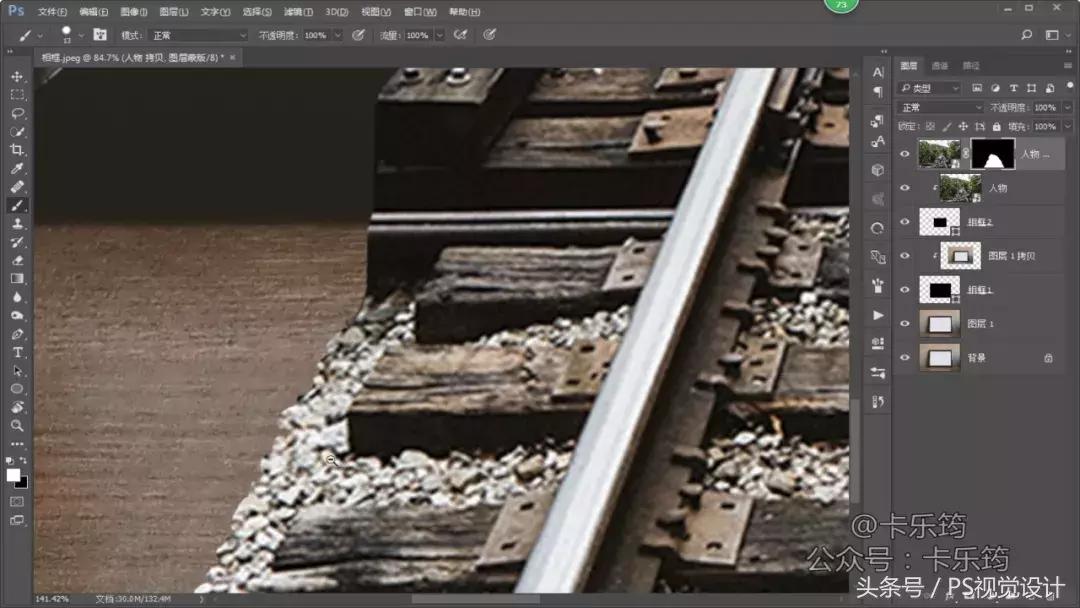The width and height of the screenshot is (1080, 608).
Task: Select the Lasso tool
Action: point(17,113)
